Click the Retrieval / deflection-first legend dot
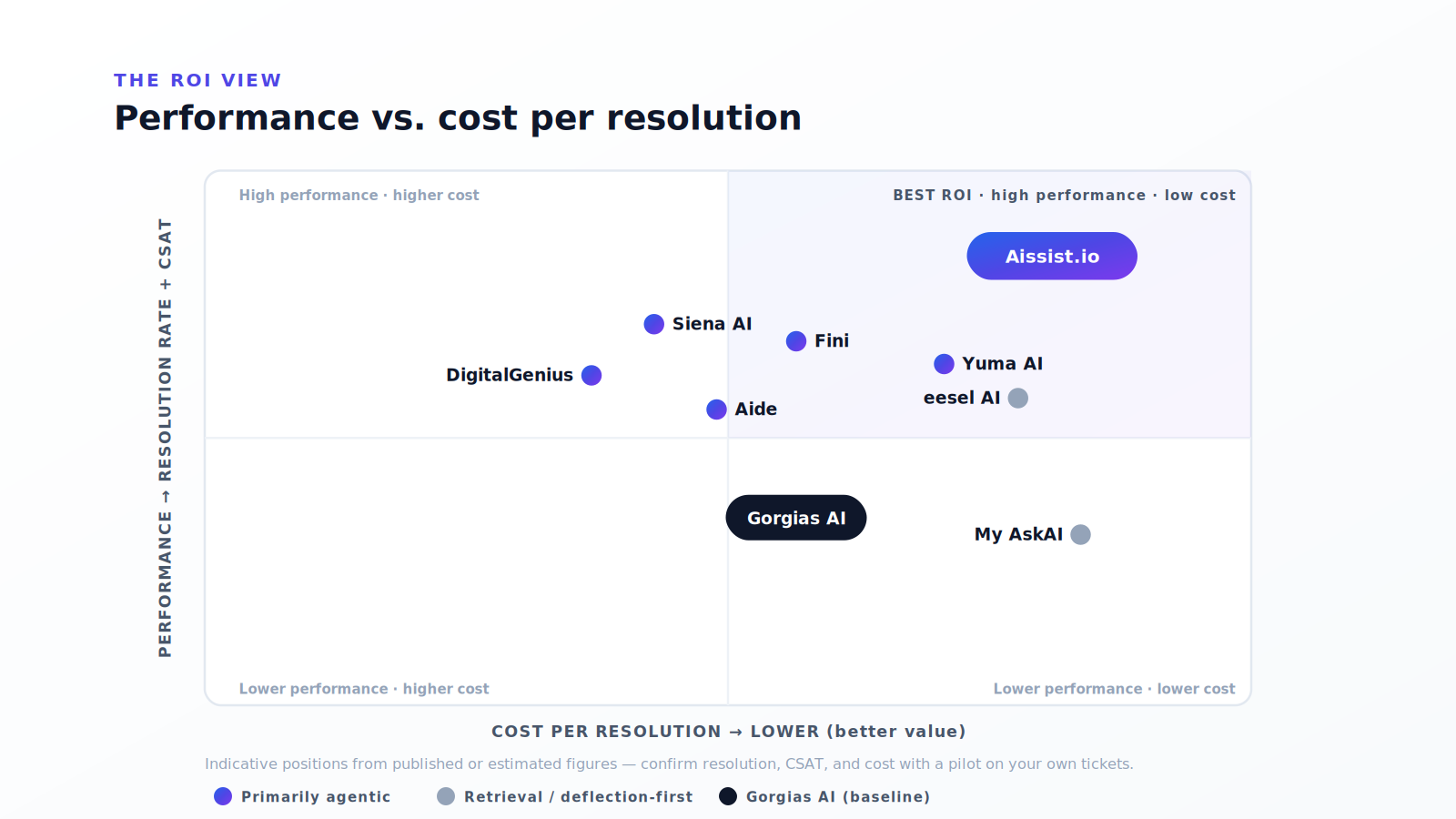Viewport: 1456px width, 819px height. [x=446, y=796]
